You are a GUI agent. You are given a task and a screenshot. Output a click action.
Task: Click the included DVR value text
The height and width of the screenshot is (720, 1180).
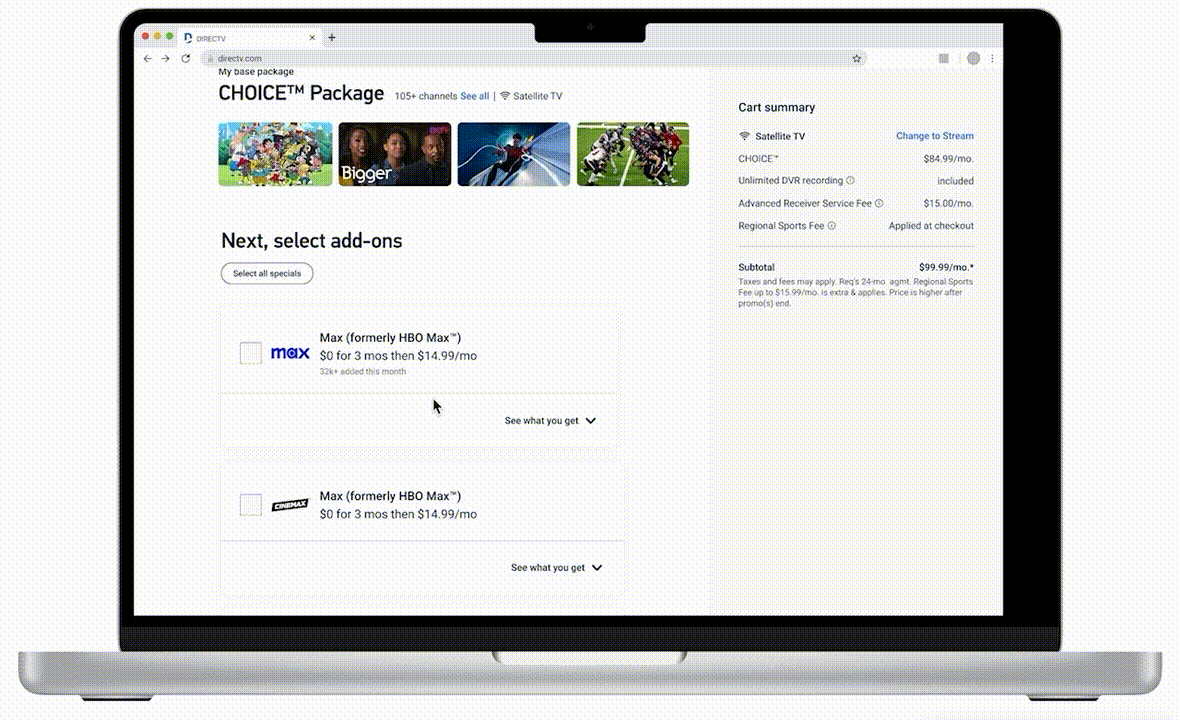[955, 181]
